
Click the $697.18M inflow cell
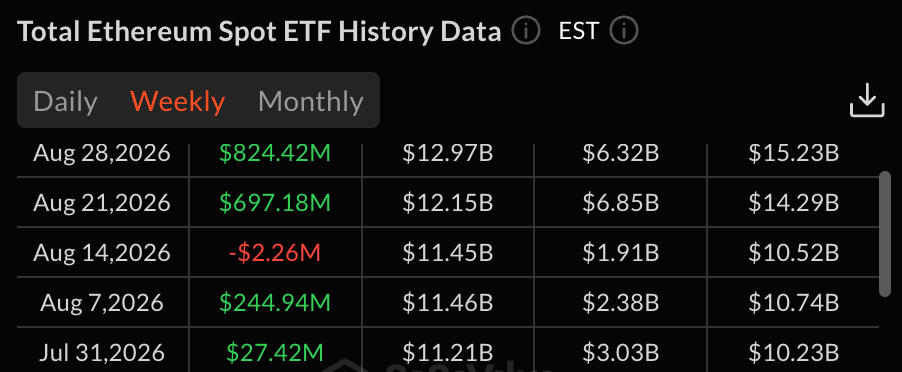275,202
